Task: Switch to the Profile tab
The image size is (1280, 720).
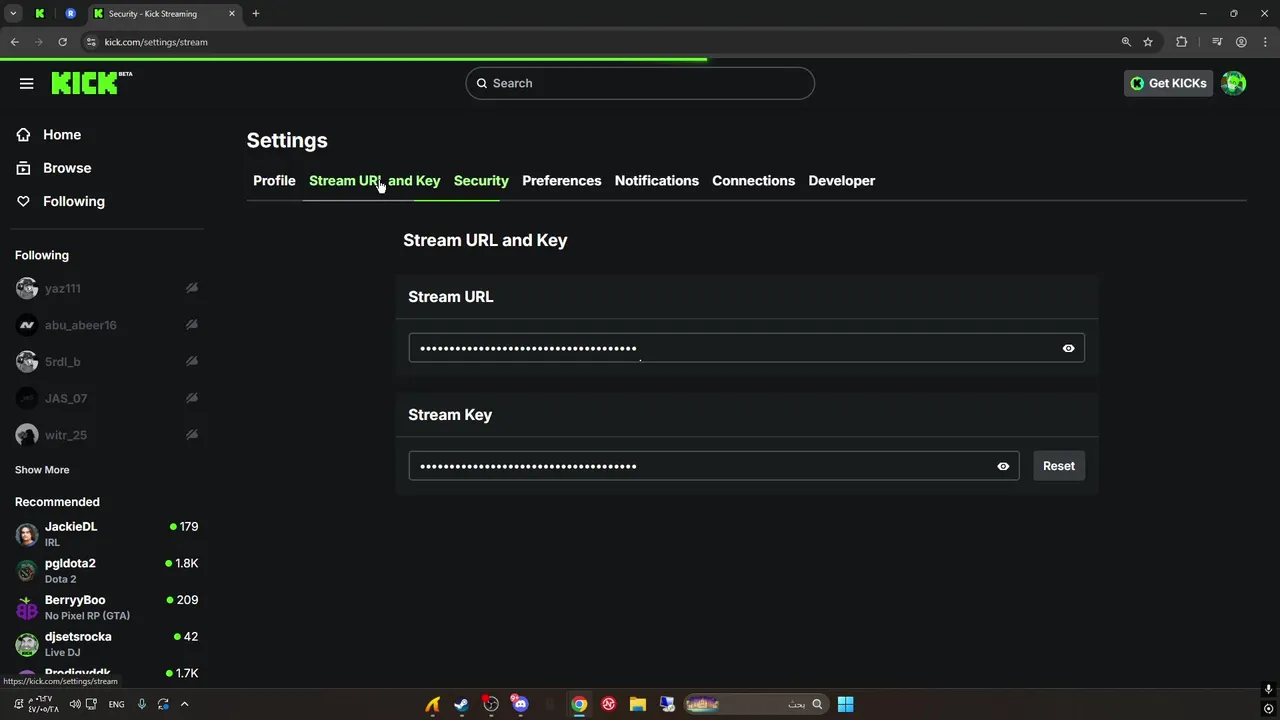Action: point(274,181)
